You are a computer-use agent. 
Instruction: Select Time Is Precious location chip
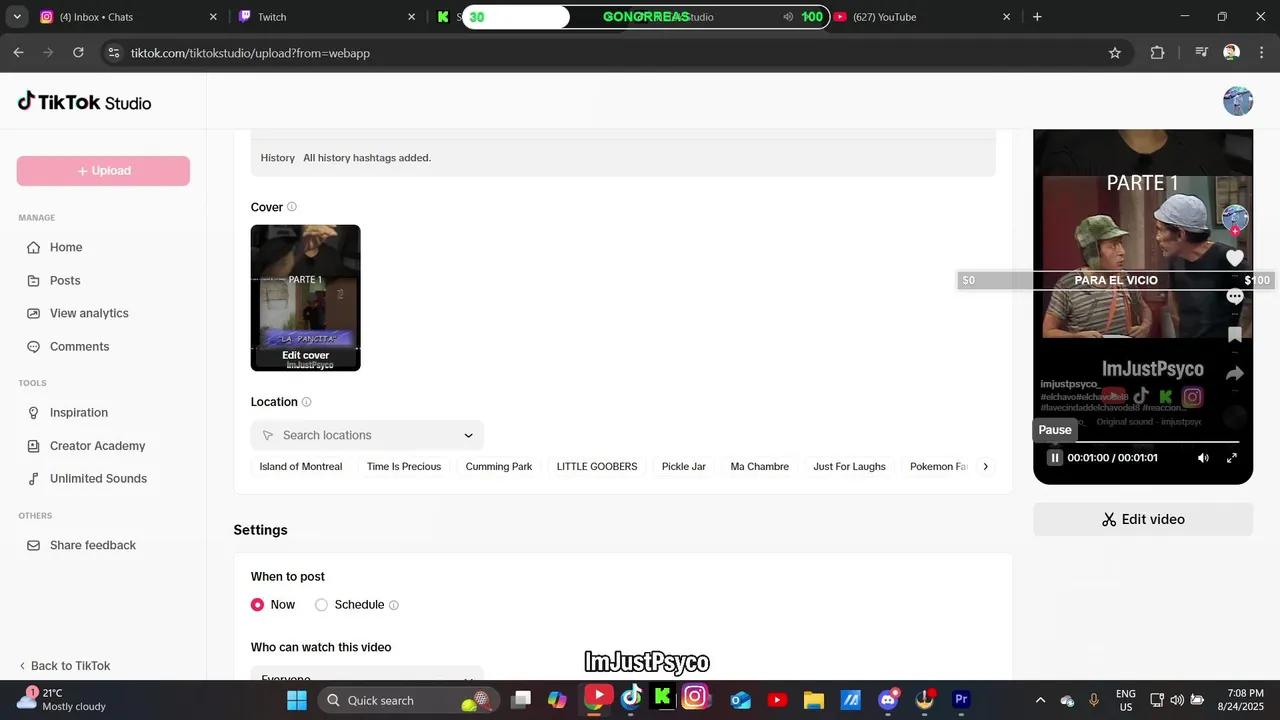tap(404, 466)
